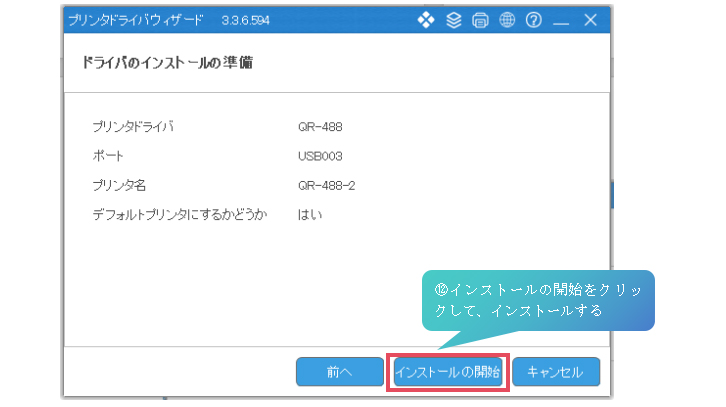The width and height of the screenshot is (726, 407).
Task: Click the デフォルトプリンタにするかどうか label
Action: click(x=180, y=214)
